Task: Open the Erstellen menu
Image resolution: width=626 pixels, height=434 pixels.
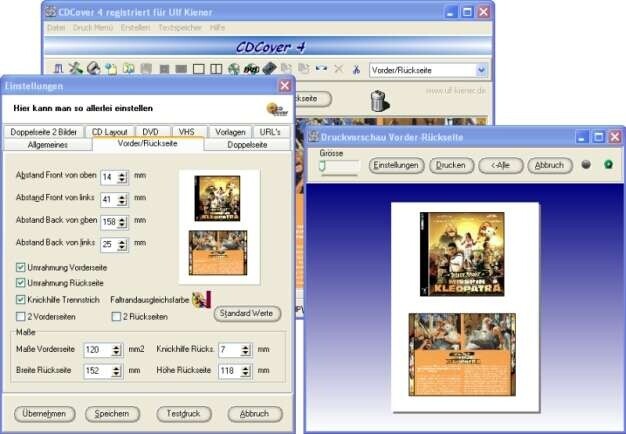Action: [x=135, y=28]
